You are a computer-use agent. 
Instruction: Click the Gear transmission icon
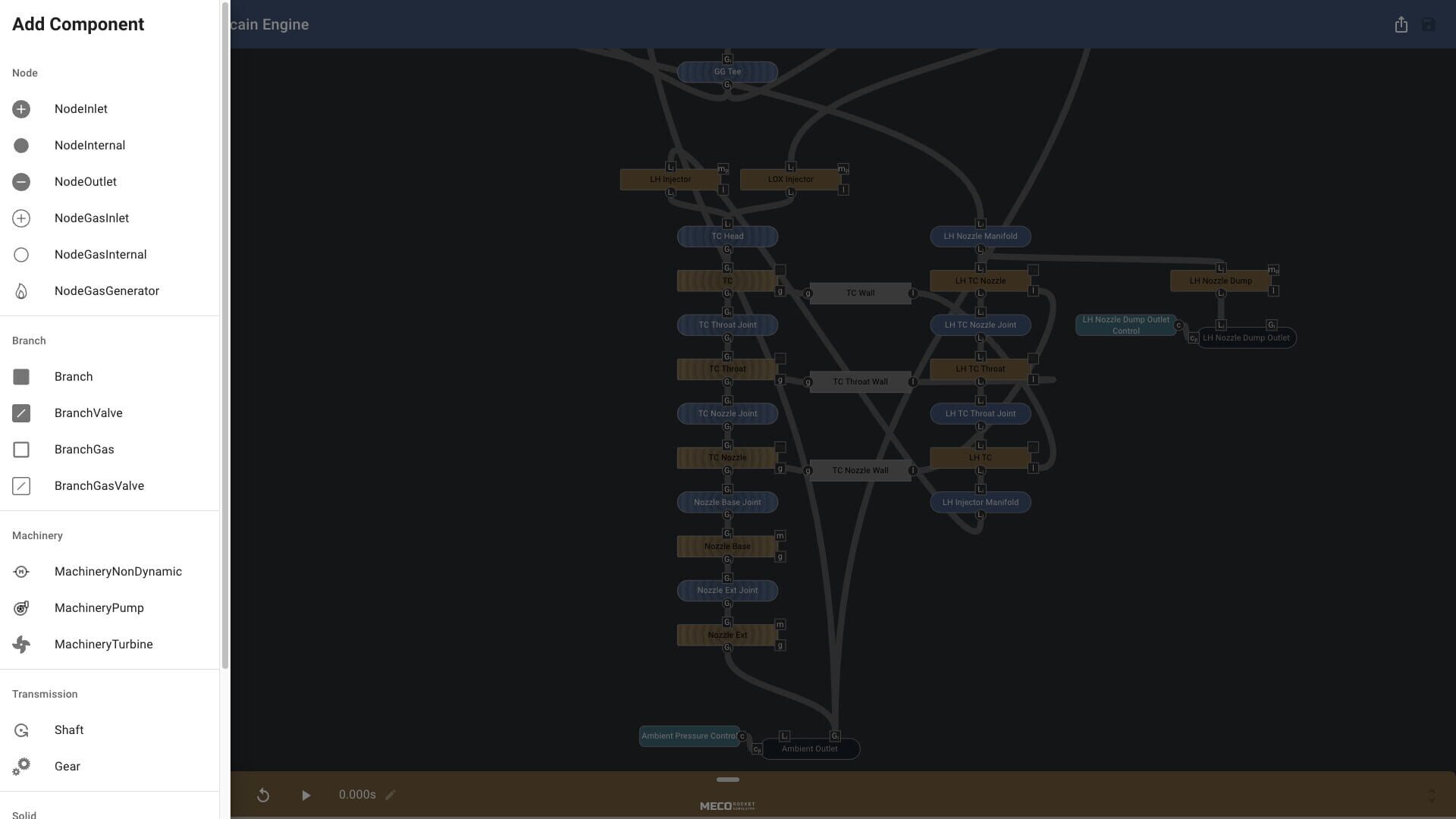21,766
